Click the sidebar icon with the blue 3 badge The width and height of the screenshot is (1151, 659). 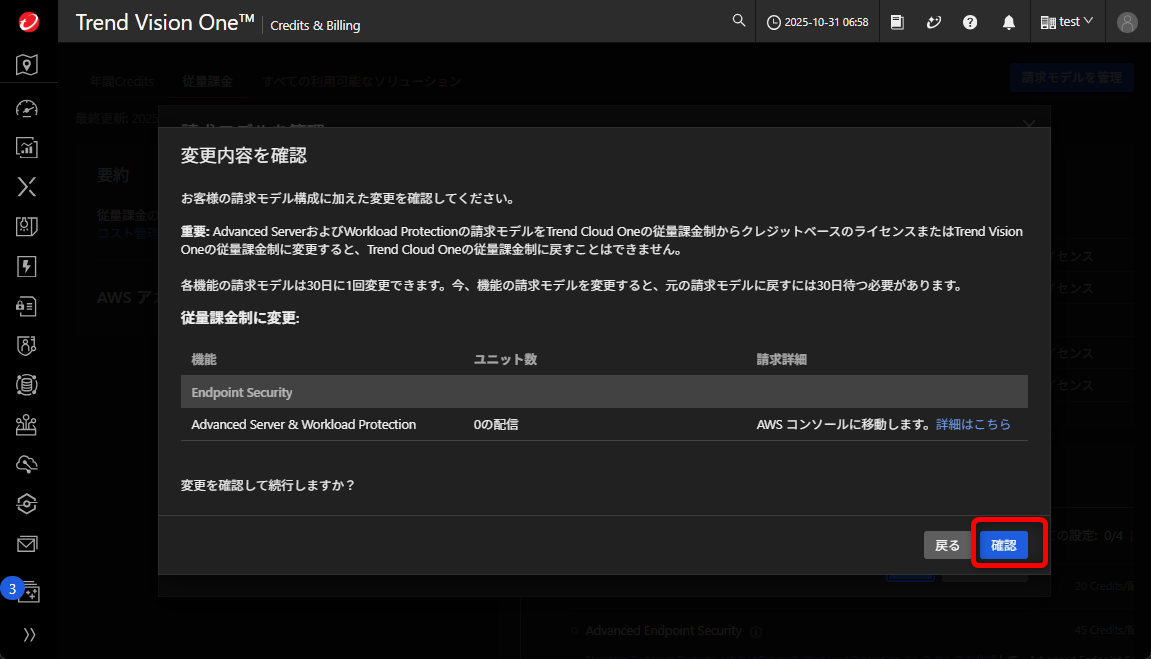click(27, 591)
